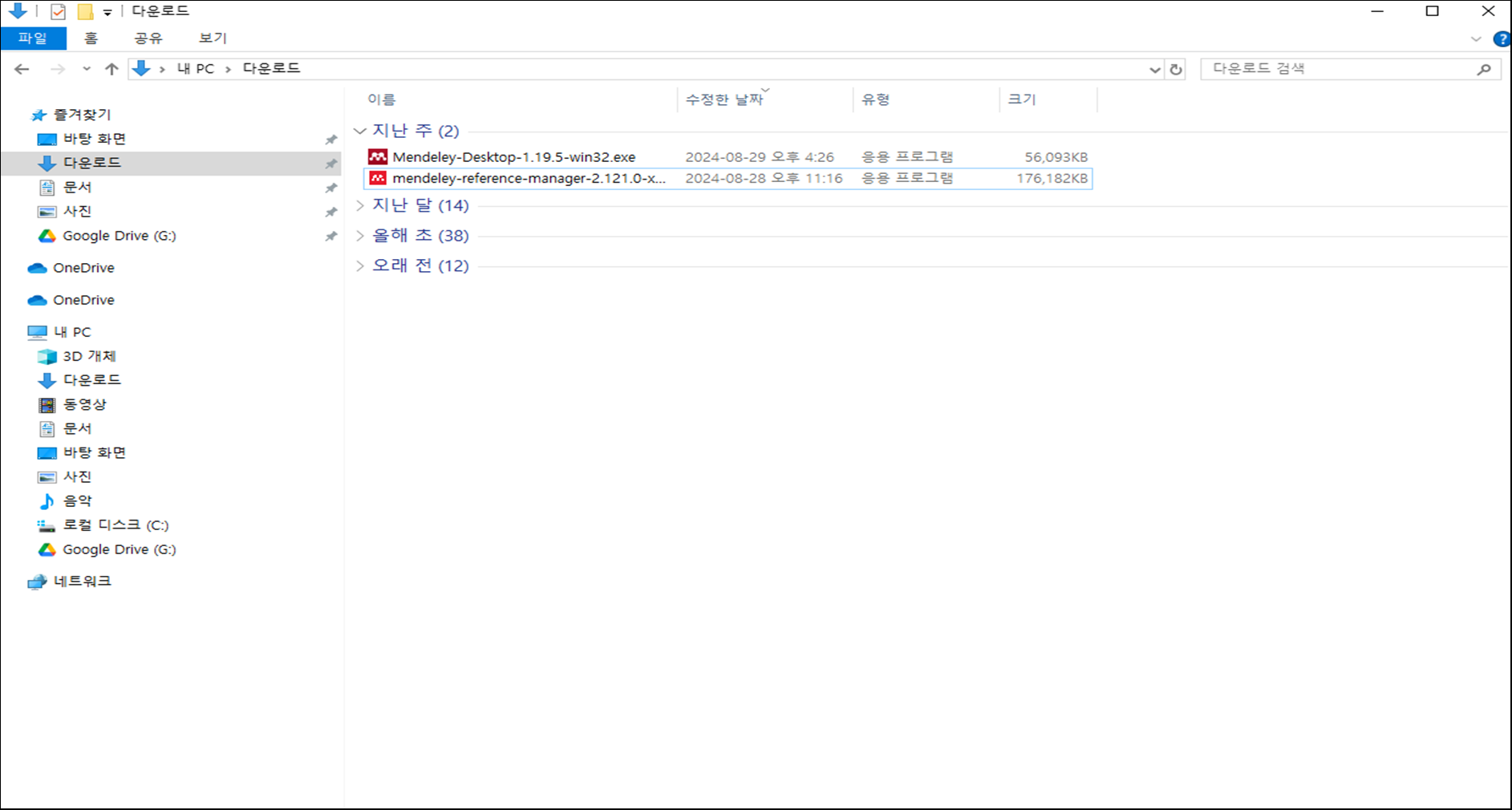Open the quick access toolbar customize arrow
Screen dimensions: 1512x810
(107, 12)
